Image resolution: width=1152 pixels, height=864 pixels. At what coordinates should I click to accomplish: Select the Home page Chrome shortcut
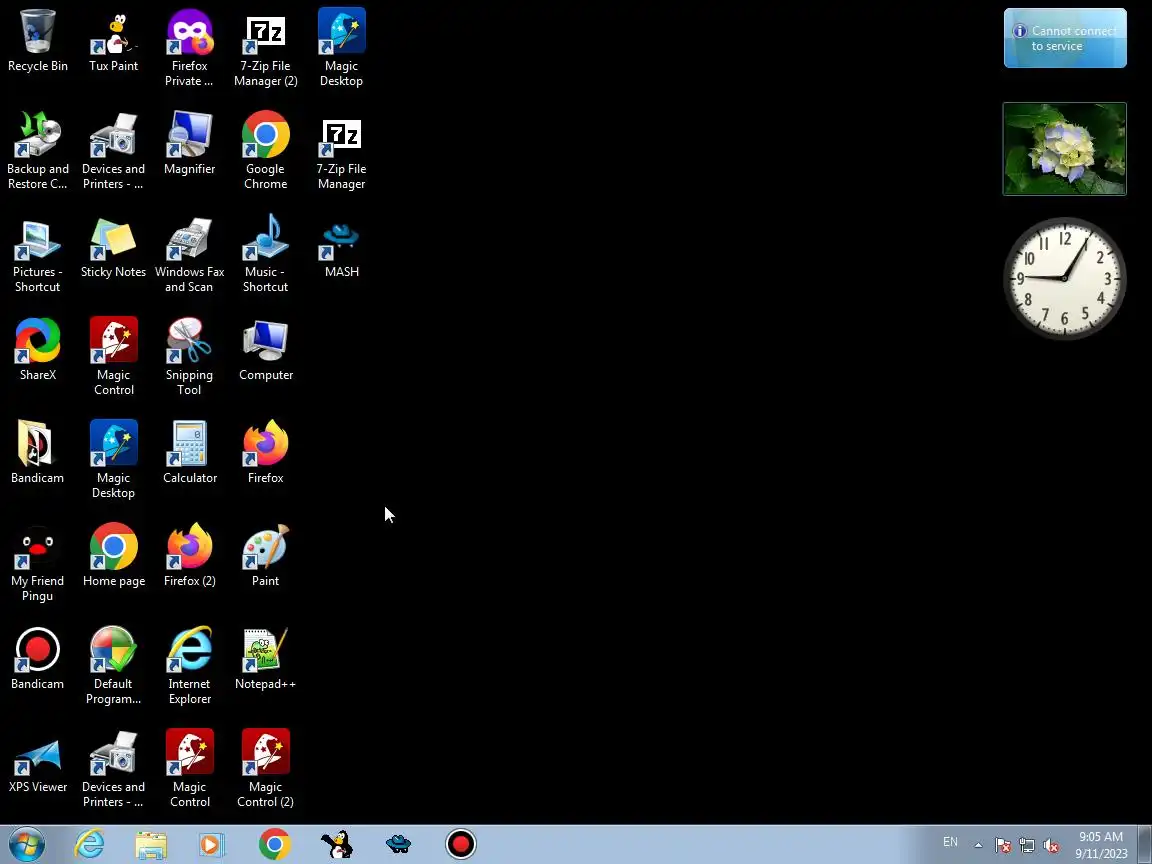[113, 555]
